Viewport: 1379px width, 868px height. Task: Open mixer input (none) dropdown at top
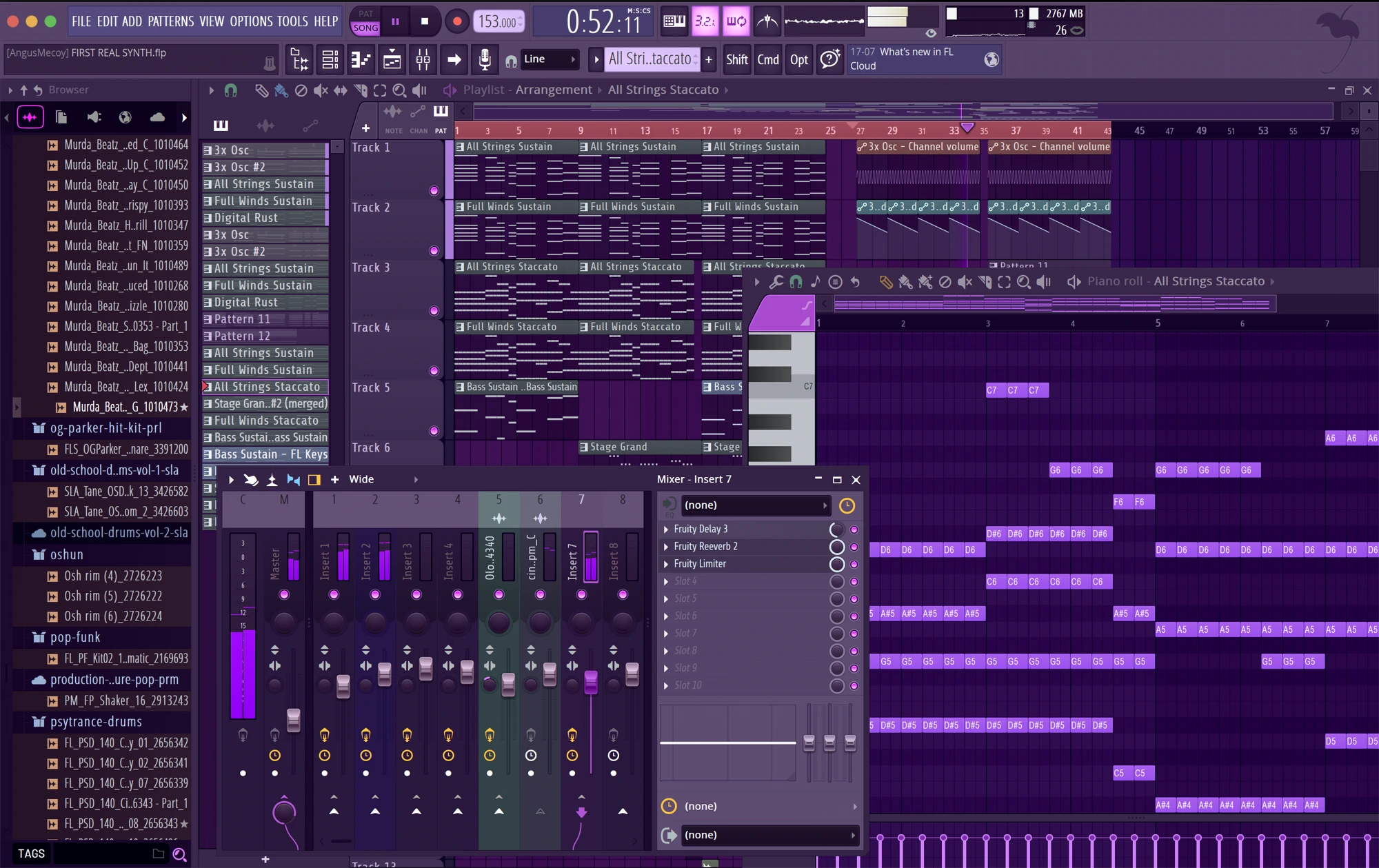[756, 505]
